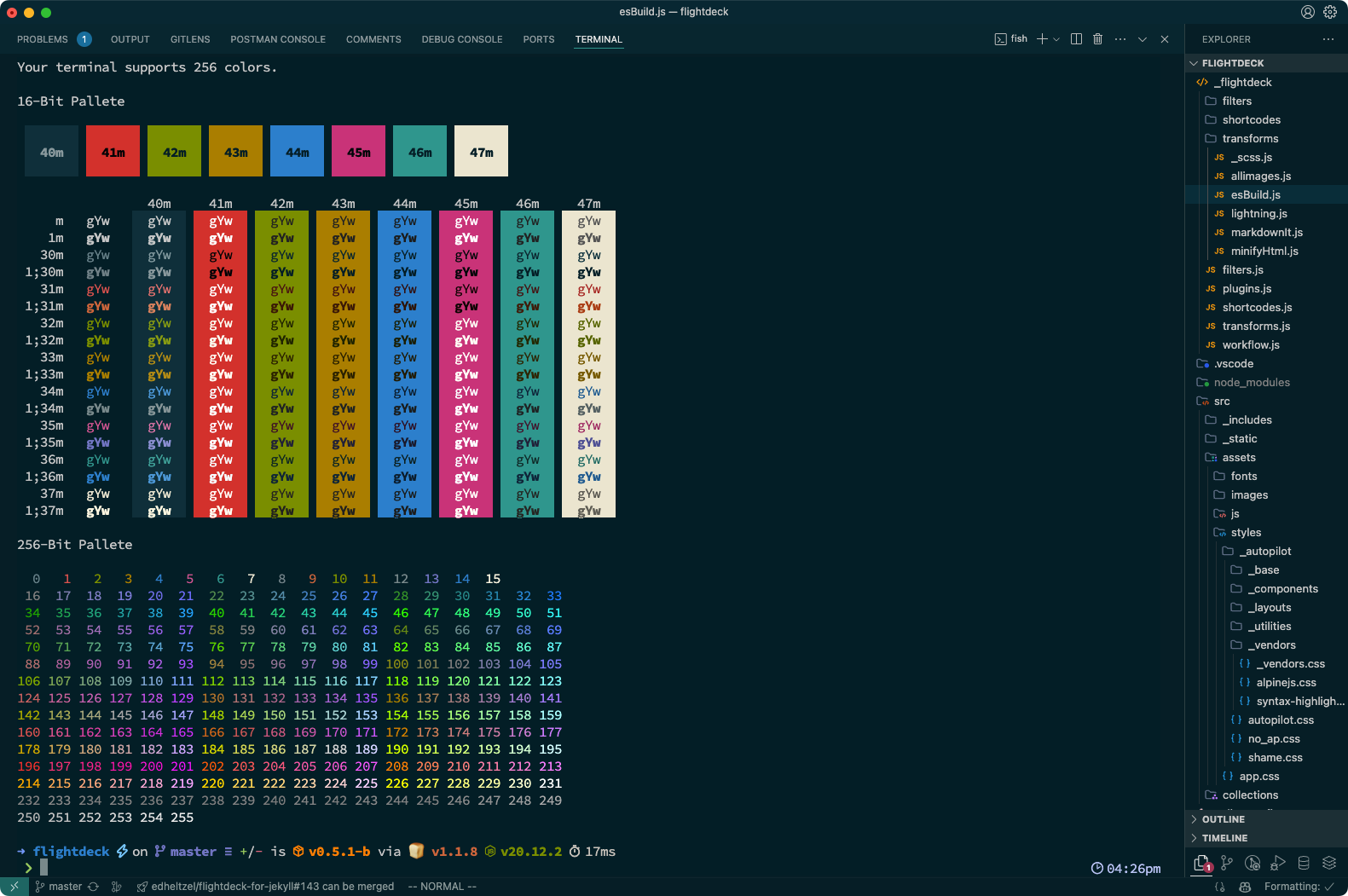Expand the .vscode folder
The width and height of the screenshot is (1348, 896).
1266,363
